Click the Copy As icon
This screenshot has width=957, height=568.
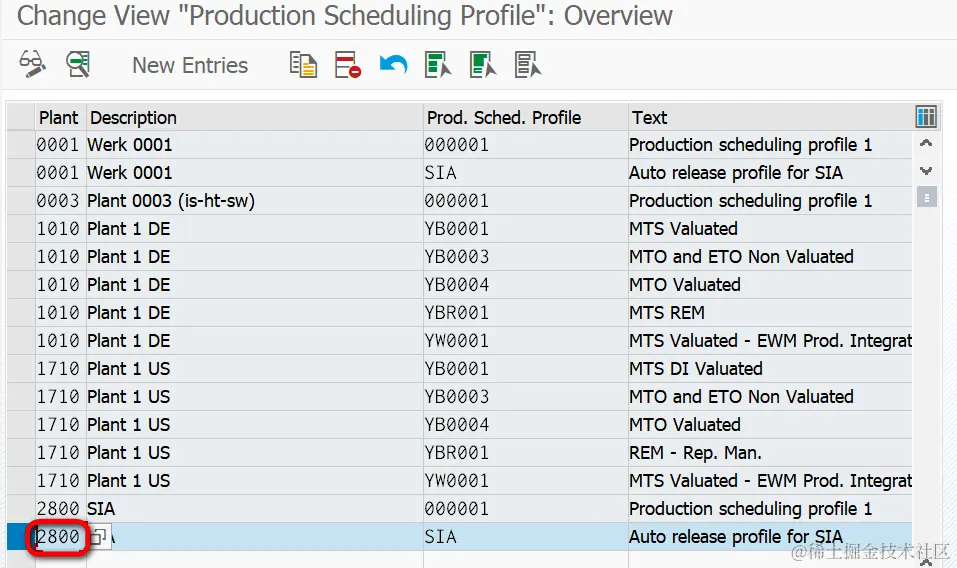coord(303,65)
